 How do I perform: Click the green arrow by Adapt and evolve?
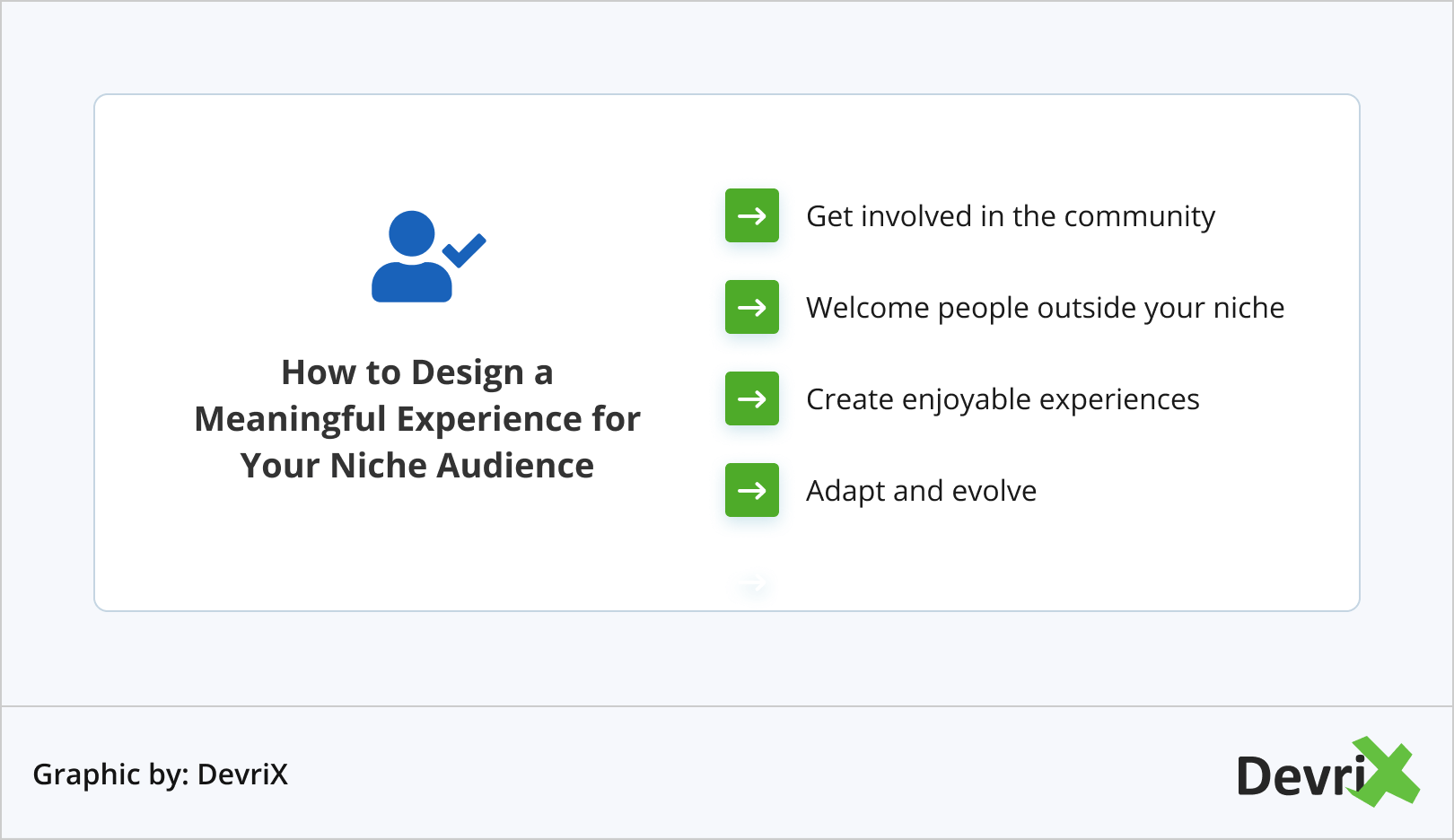click(x=752, y=490)
